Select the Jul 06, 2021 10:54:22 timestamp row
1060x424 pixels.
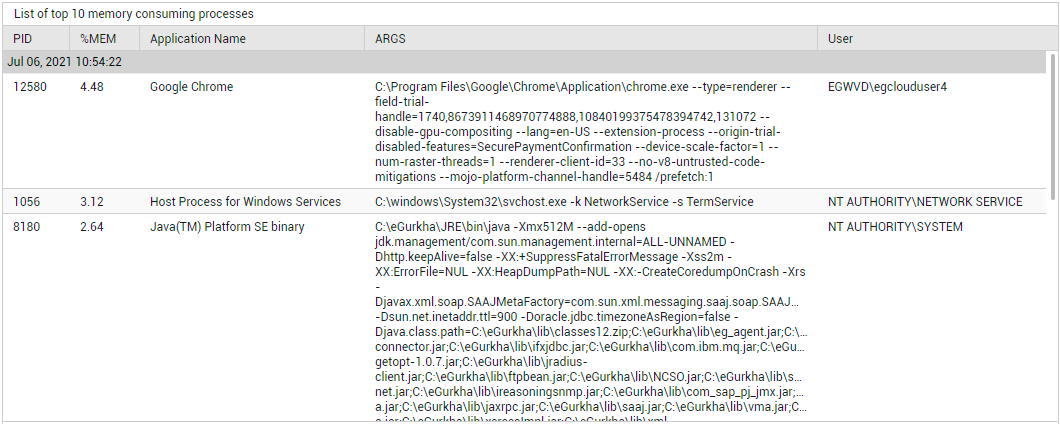tap(524, 62)
